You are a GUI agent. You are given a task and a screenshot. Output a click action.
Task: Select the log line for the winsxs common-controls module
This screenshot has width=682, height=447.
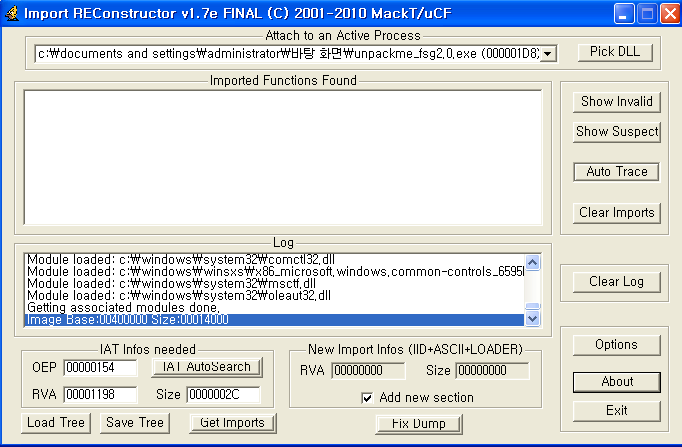(274, 272)
